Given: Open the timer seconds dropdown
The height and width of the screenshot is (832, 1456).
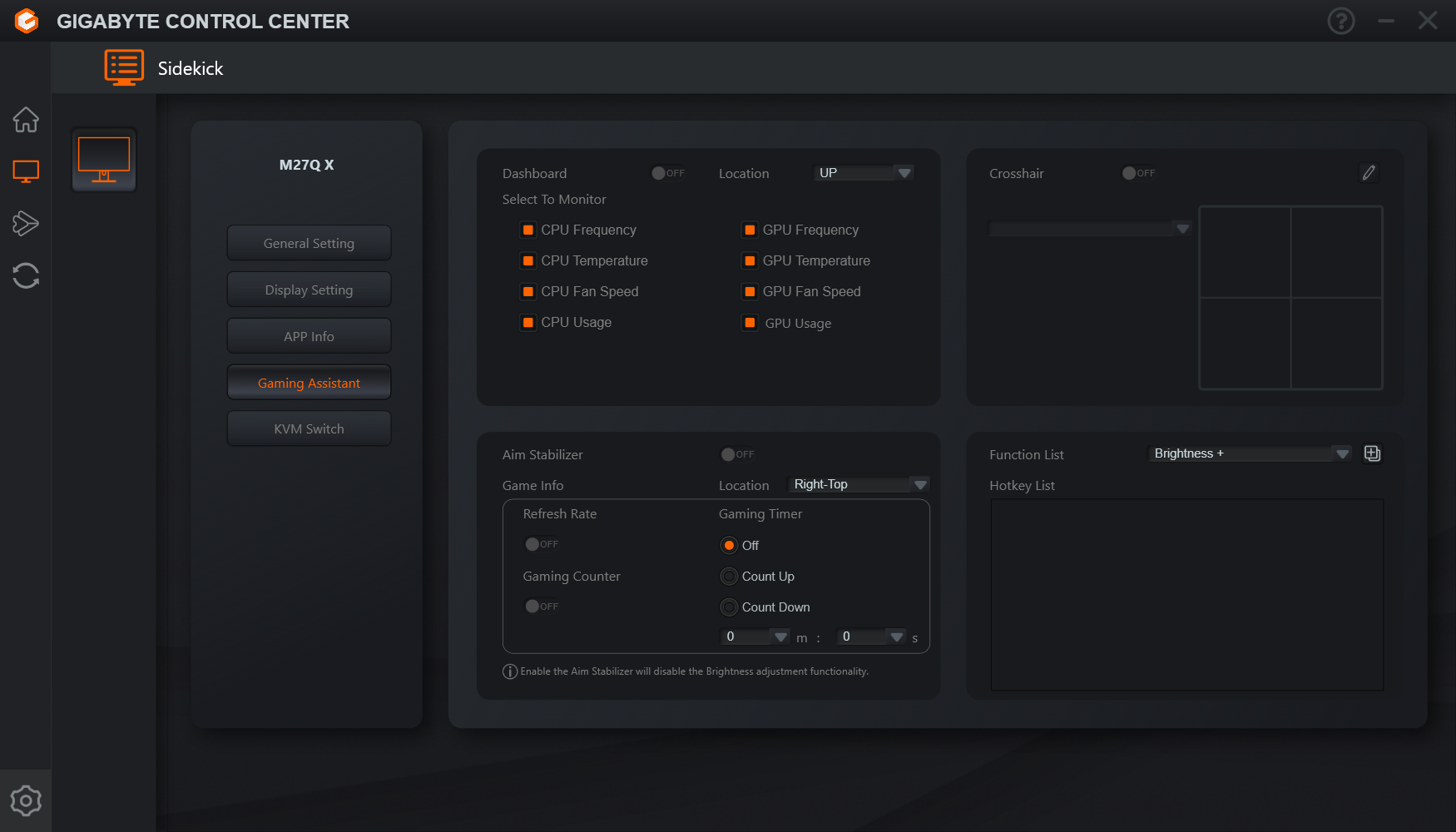Looking at the screenshot, I should (x=870, y=636).
